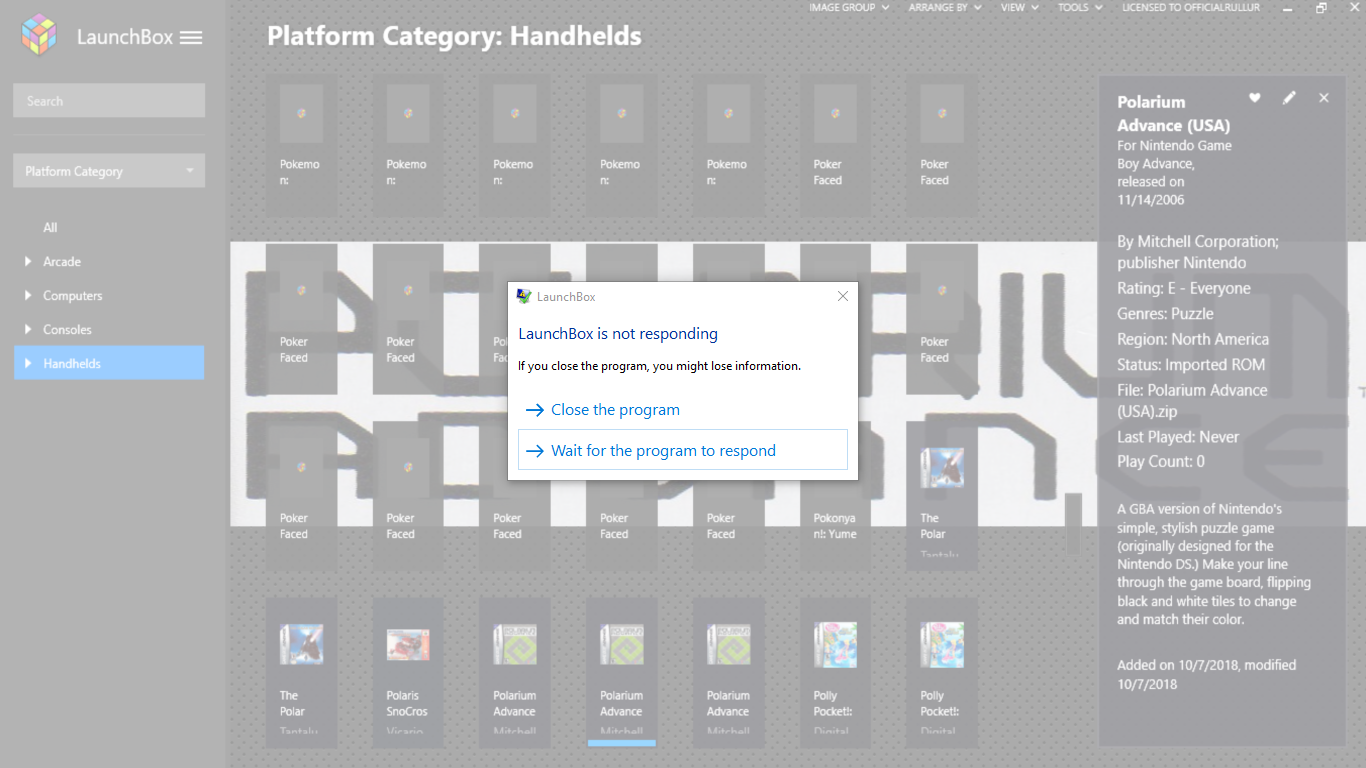The image size is (1366, 768).
Task: Click the Play Count: 0 line
Action: (1161, 462)
